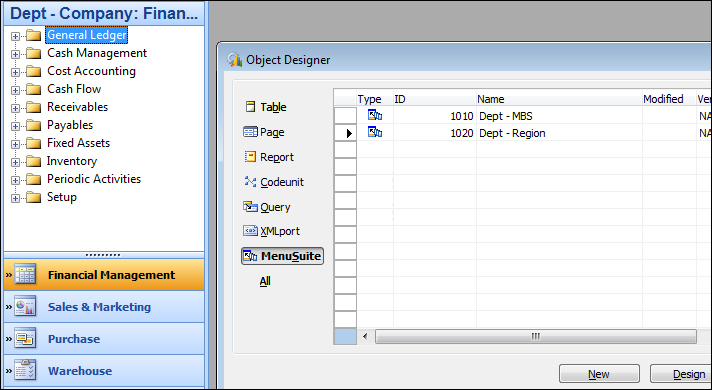The height and width of the screenshot is (390, 712).
Task: Click the Cost Accounting folder icon
Action: click(x=34, y=71)
